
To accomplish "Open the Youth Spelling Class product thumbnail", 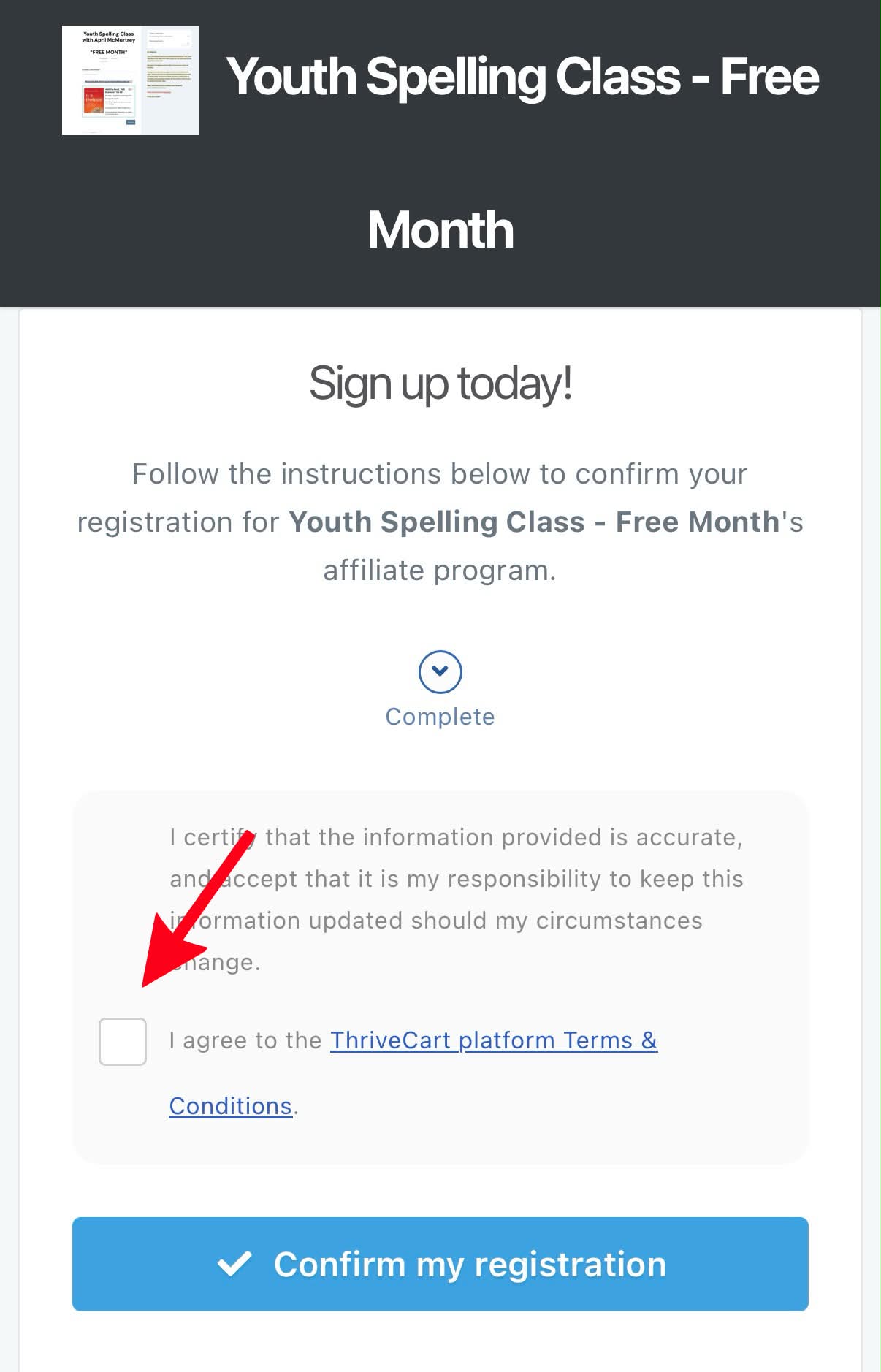I will point(130,80).
